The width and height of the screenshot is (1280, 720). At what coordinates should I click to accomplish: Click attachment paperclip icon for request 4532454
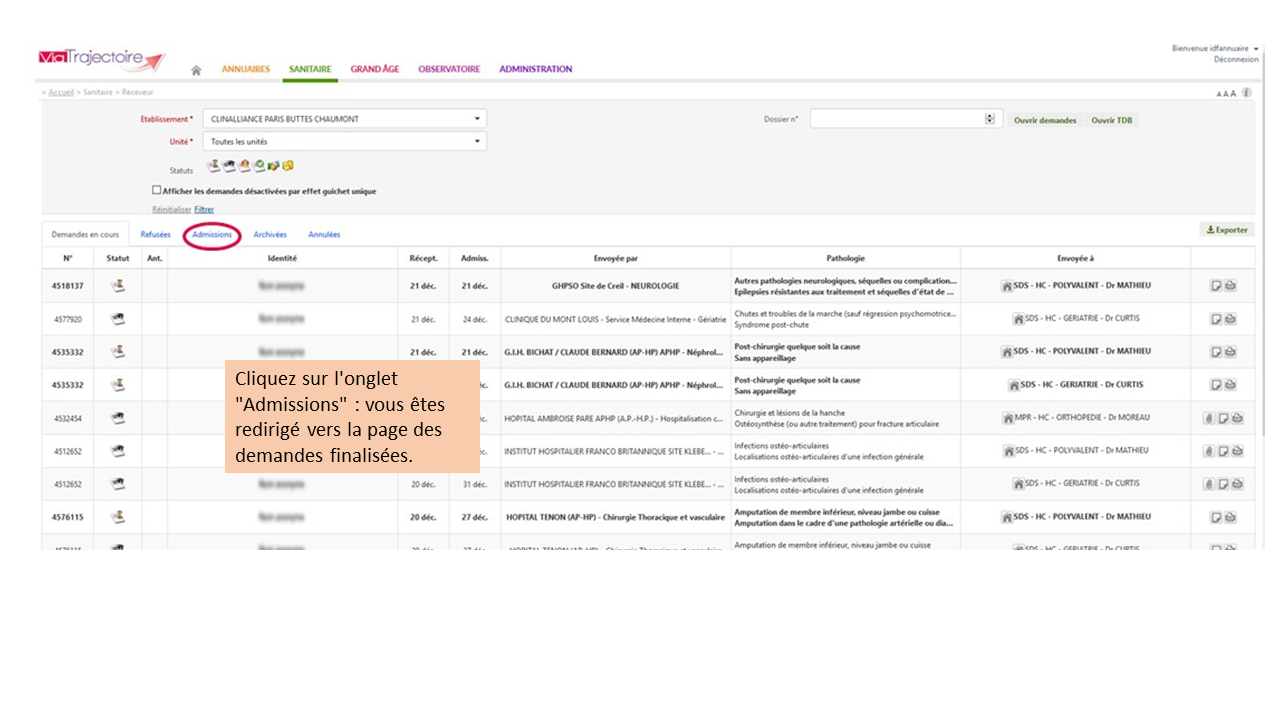(x=1208, y=418)
